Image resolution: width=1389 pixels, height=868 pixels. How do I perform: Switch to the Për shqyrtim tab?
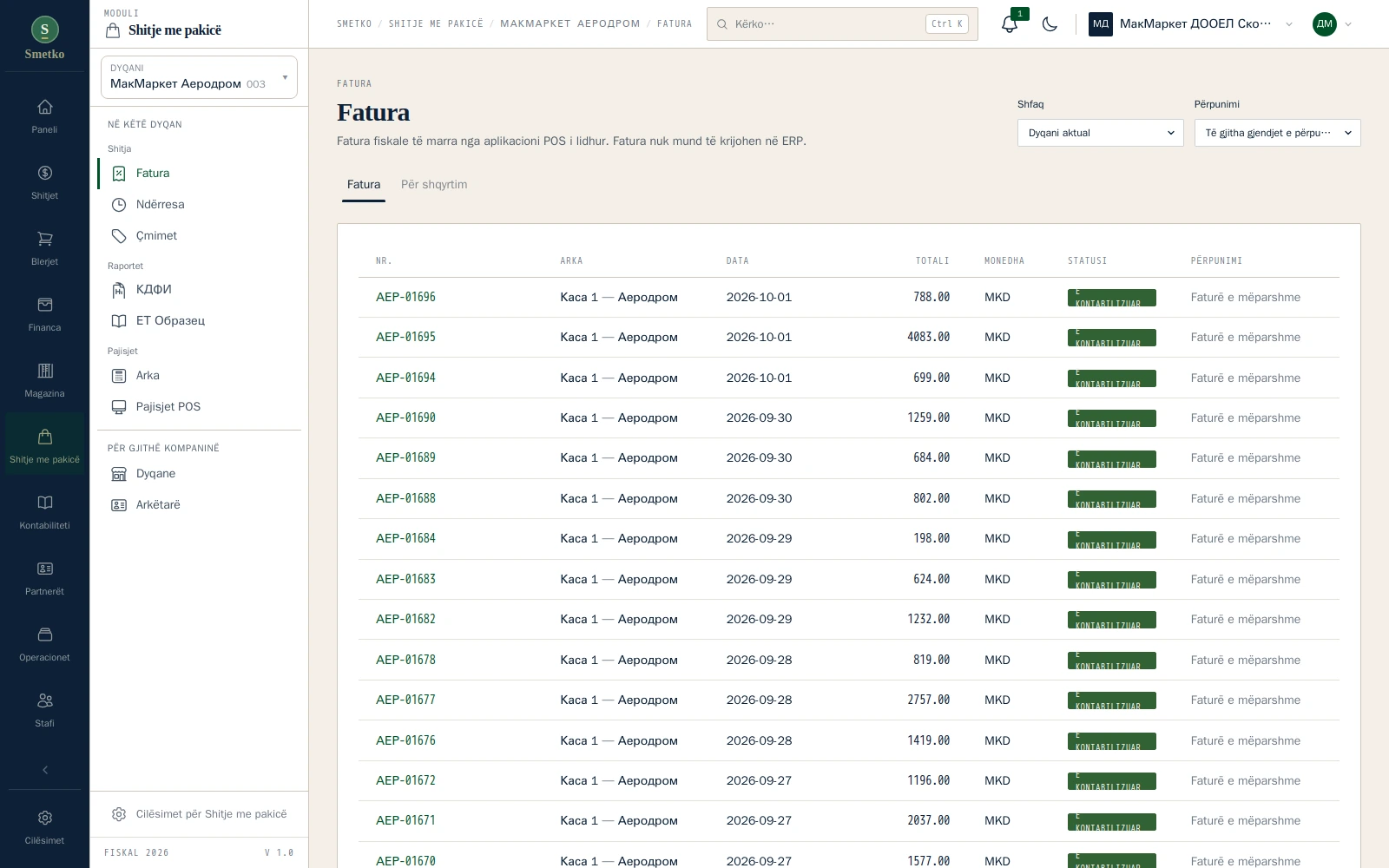(x=434, y=184)
